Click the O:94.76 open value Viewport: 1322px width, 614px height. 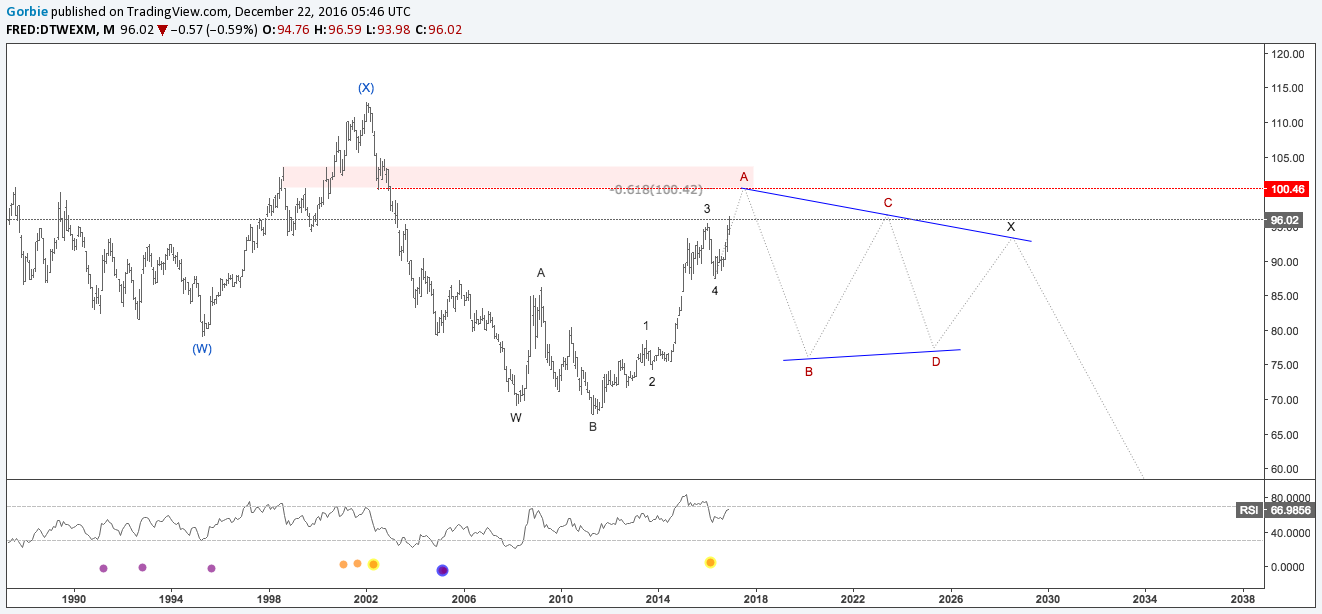tap(284, 29)
